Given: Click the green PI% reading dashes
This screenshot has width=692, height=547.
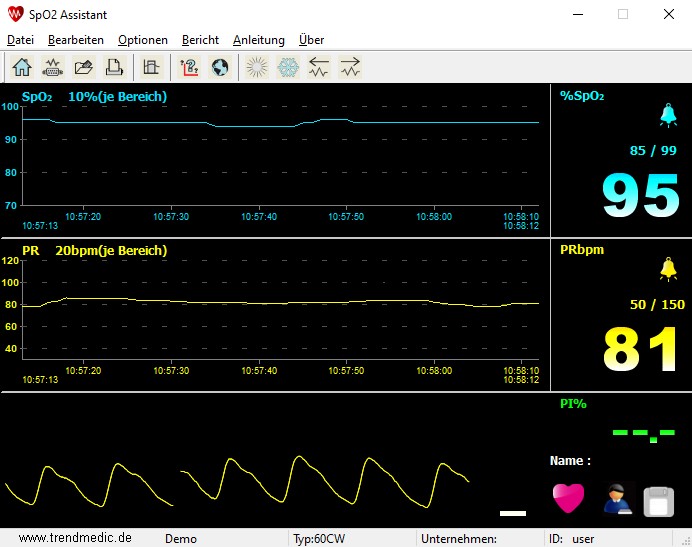Looking at the screenshot, I should (643, 434).
